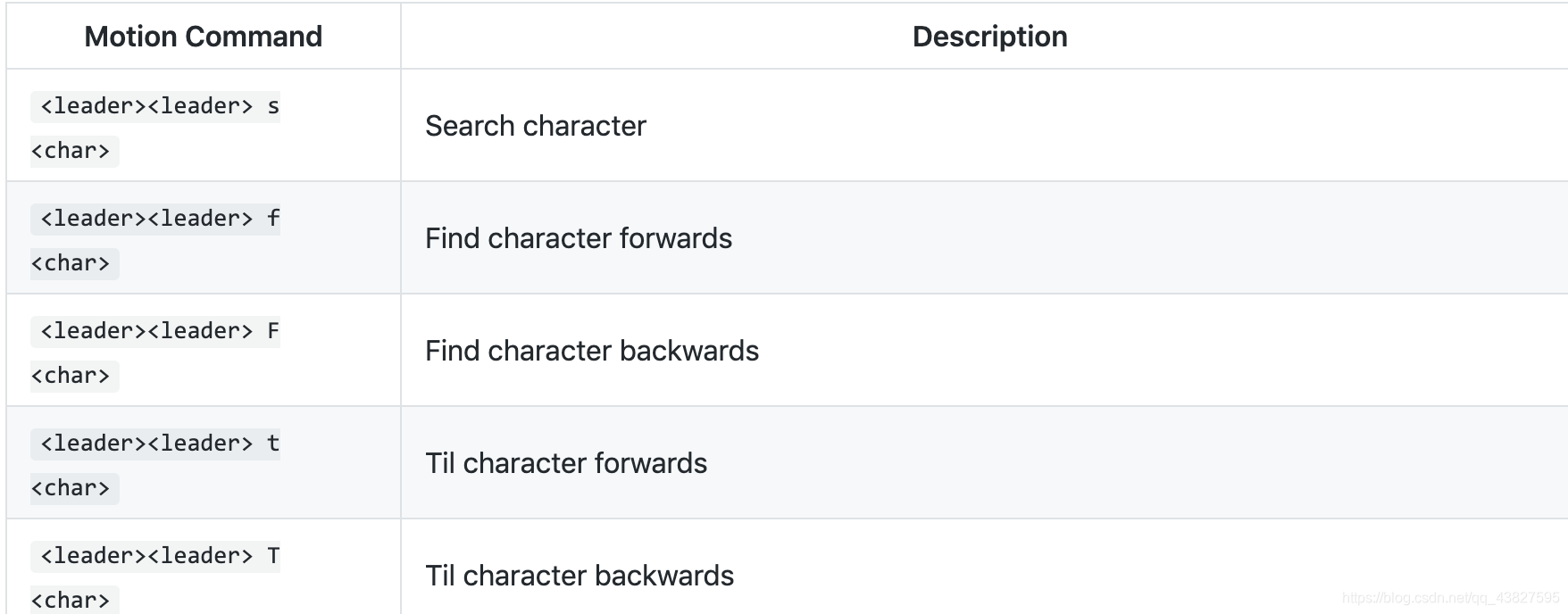Viewport: 1568px width, 614px height.
Task: Click the word 'Til' in 'Til character forwards'
Action: (x=439, y=463)
